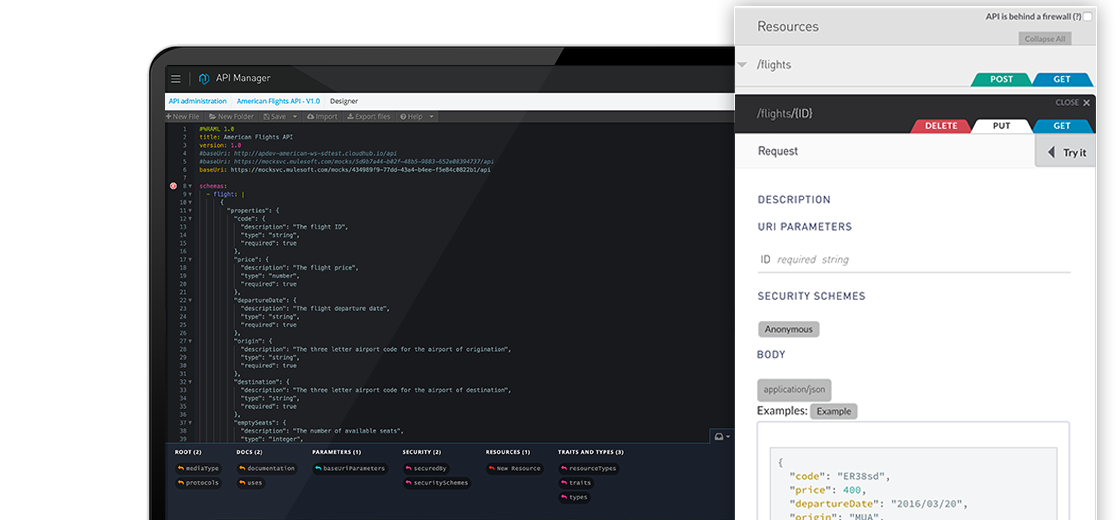
Task: Switch to the DELETE method tab
Action: click(x=940, y=126)
